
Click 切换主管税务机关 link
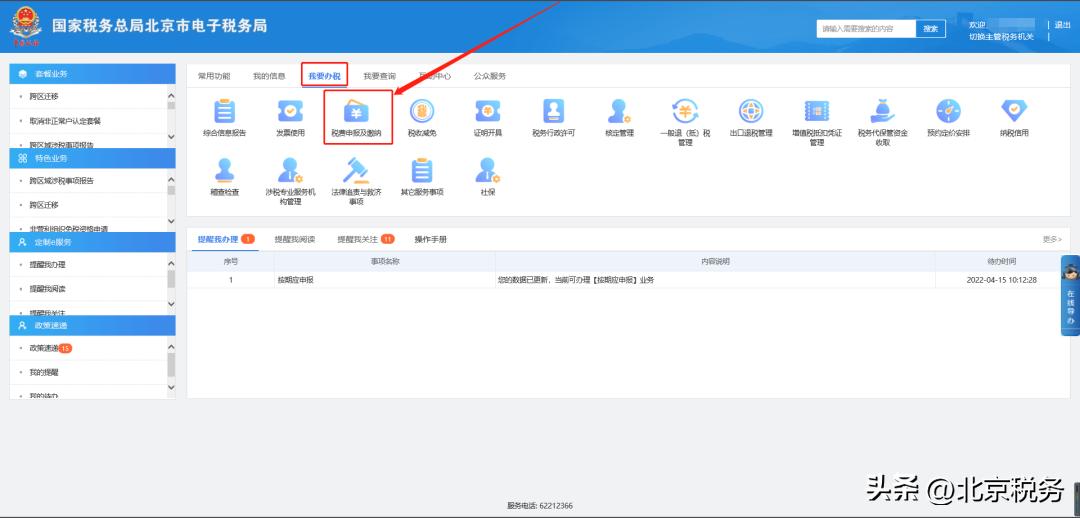click(x=1001, y=37)
